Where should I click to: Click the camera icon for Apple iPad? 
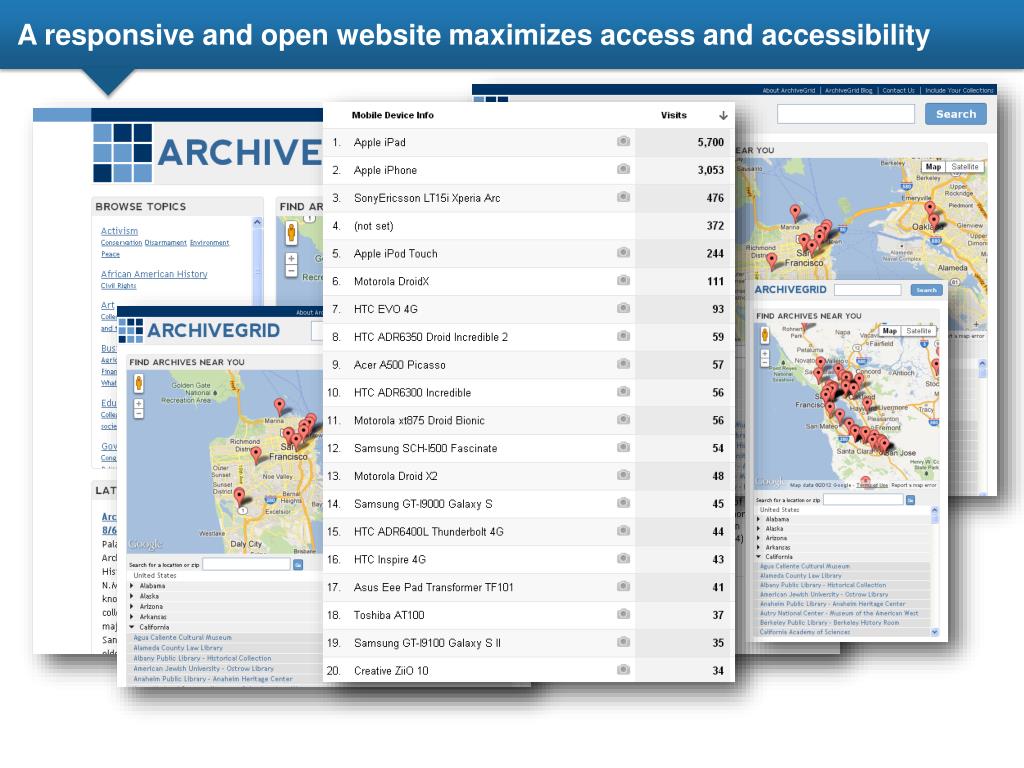click(x=624, y=142)
